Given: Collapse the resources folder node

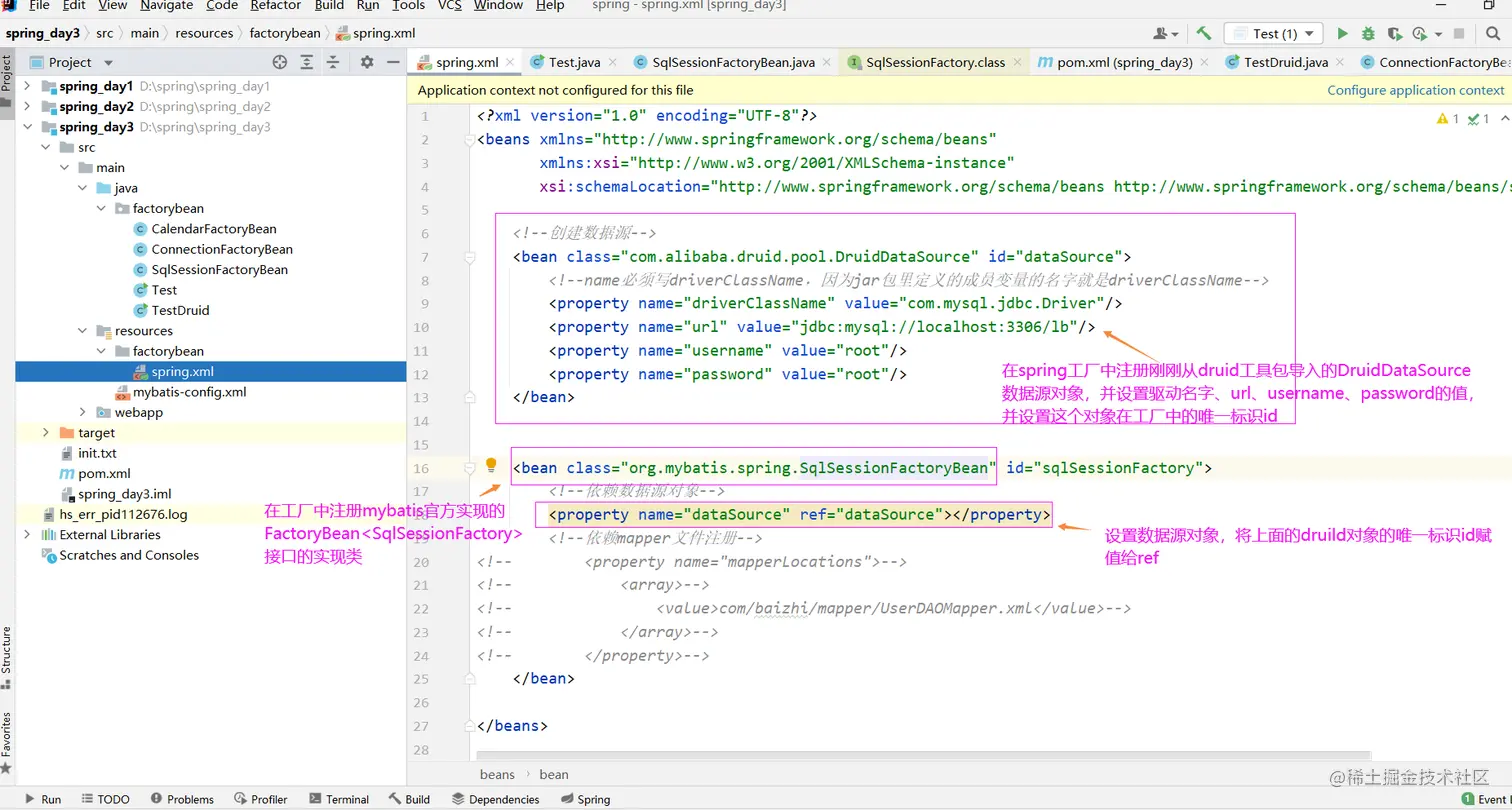Looking at the screenshot, I should [x=83, y=331].
